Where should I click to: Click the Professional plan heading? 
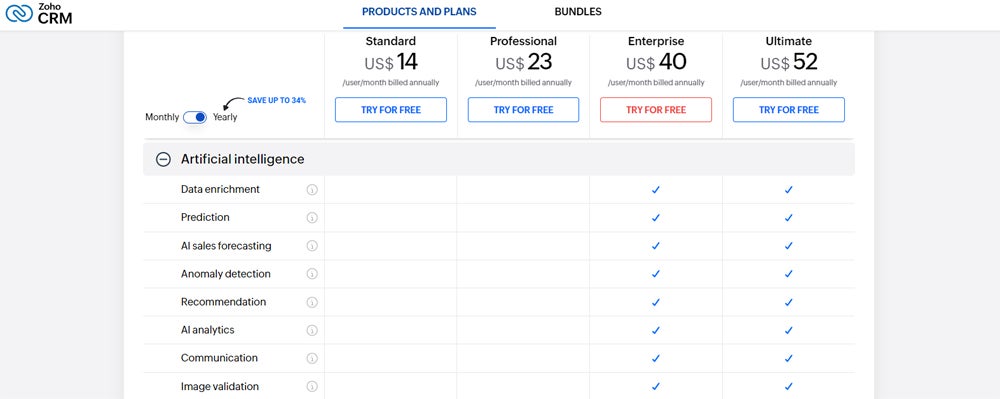coord(524,41)
